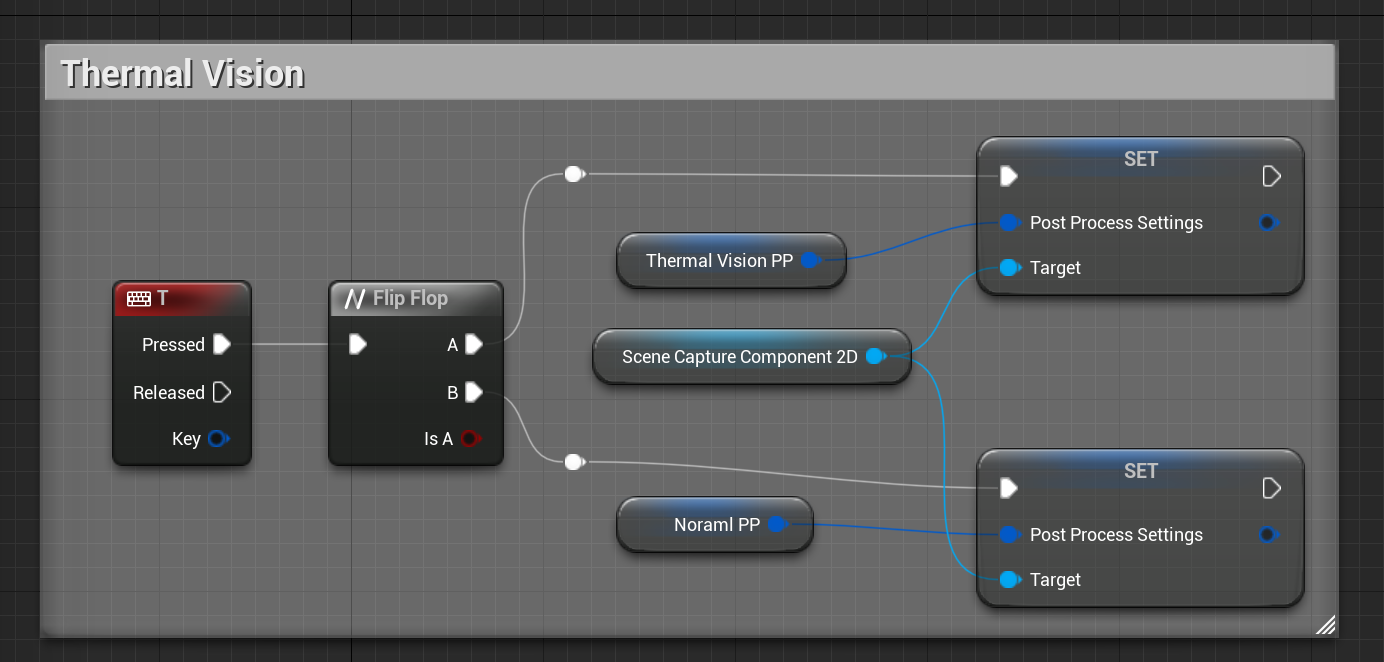Viewport: 1384px width, 662px height.
Task: Click upper SET Post Process Settings output pin
Action: point(1268,222)
